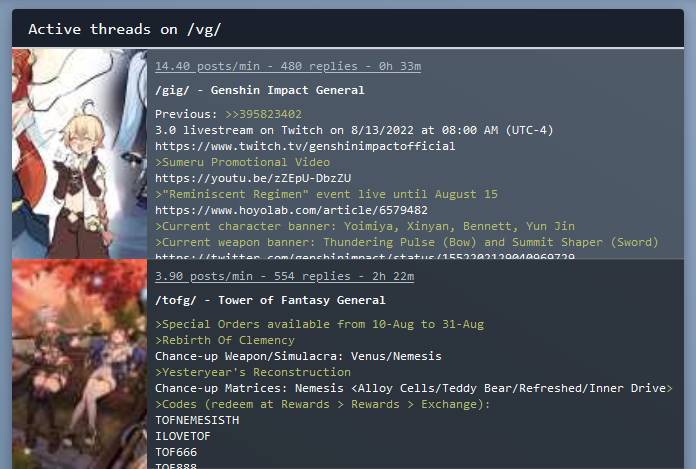Click the 'Reminiscent Regimen' event line
696x469 pixels.
[x=326, y=194]
